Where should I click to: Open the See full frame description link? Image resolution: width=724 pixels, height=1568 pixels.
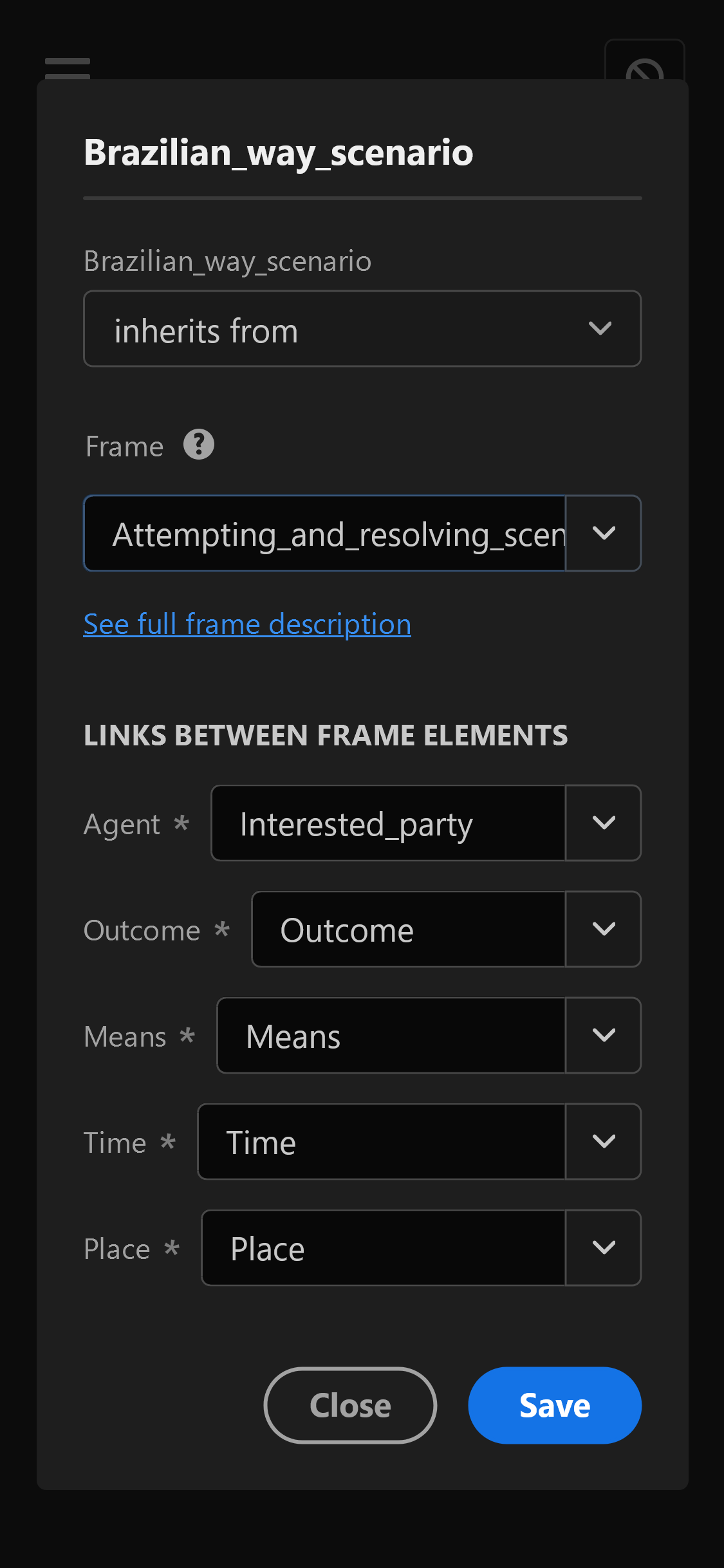click(x=247, y=624)
